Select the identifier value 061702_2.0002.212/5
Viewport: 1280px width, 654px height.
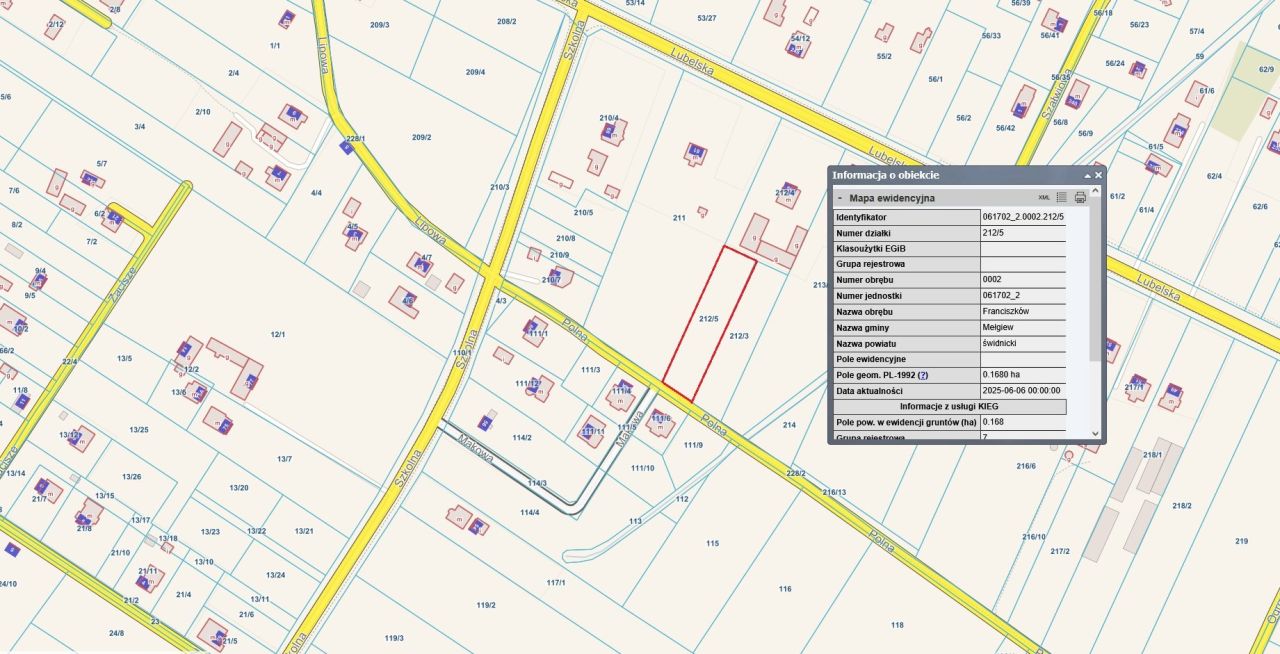pyautogui.click(x=1023, y=217)
